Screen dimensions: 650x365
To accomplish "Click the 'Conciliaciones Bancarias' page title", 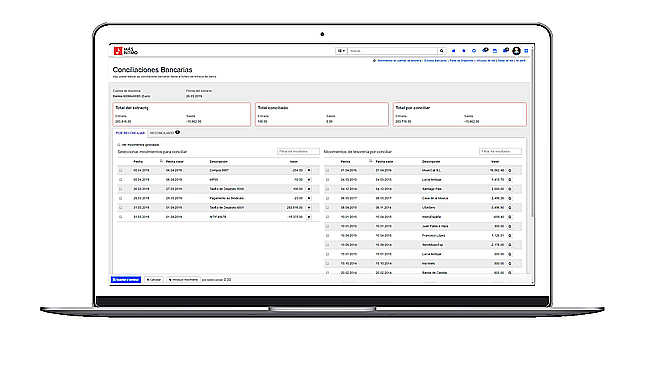I will pyautogui.click(x=153, y=70).
